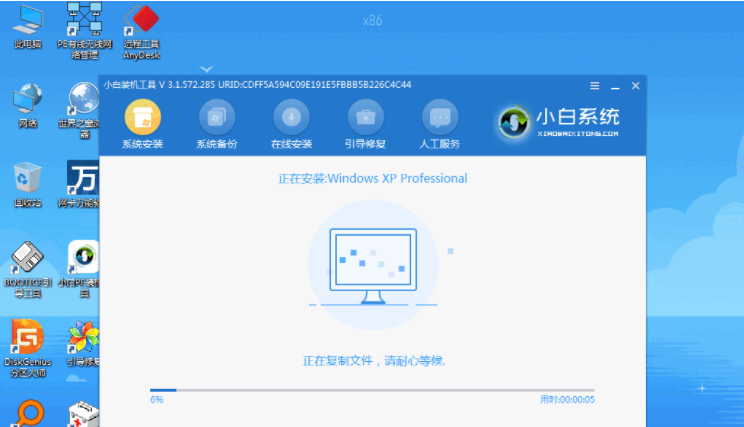744x427 pixels.
Task: Launch DiskGenius 分区大师 shortcut
Action: point(28,349)
